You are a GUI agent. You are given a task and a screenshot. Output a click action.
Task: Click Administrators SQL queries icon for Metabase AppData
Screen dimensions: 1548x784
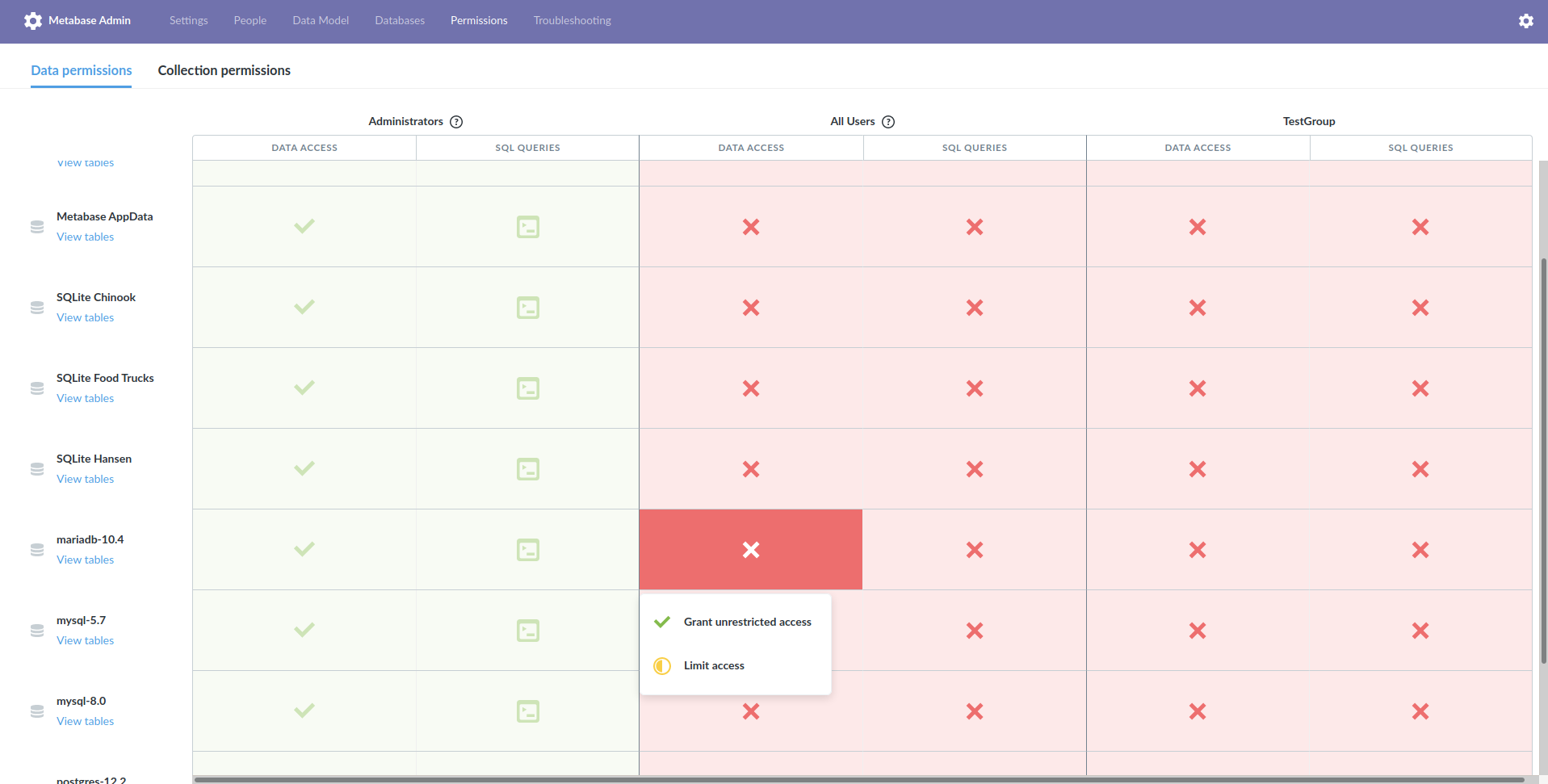[x=528, y=227]
